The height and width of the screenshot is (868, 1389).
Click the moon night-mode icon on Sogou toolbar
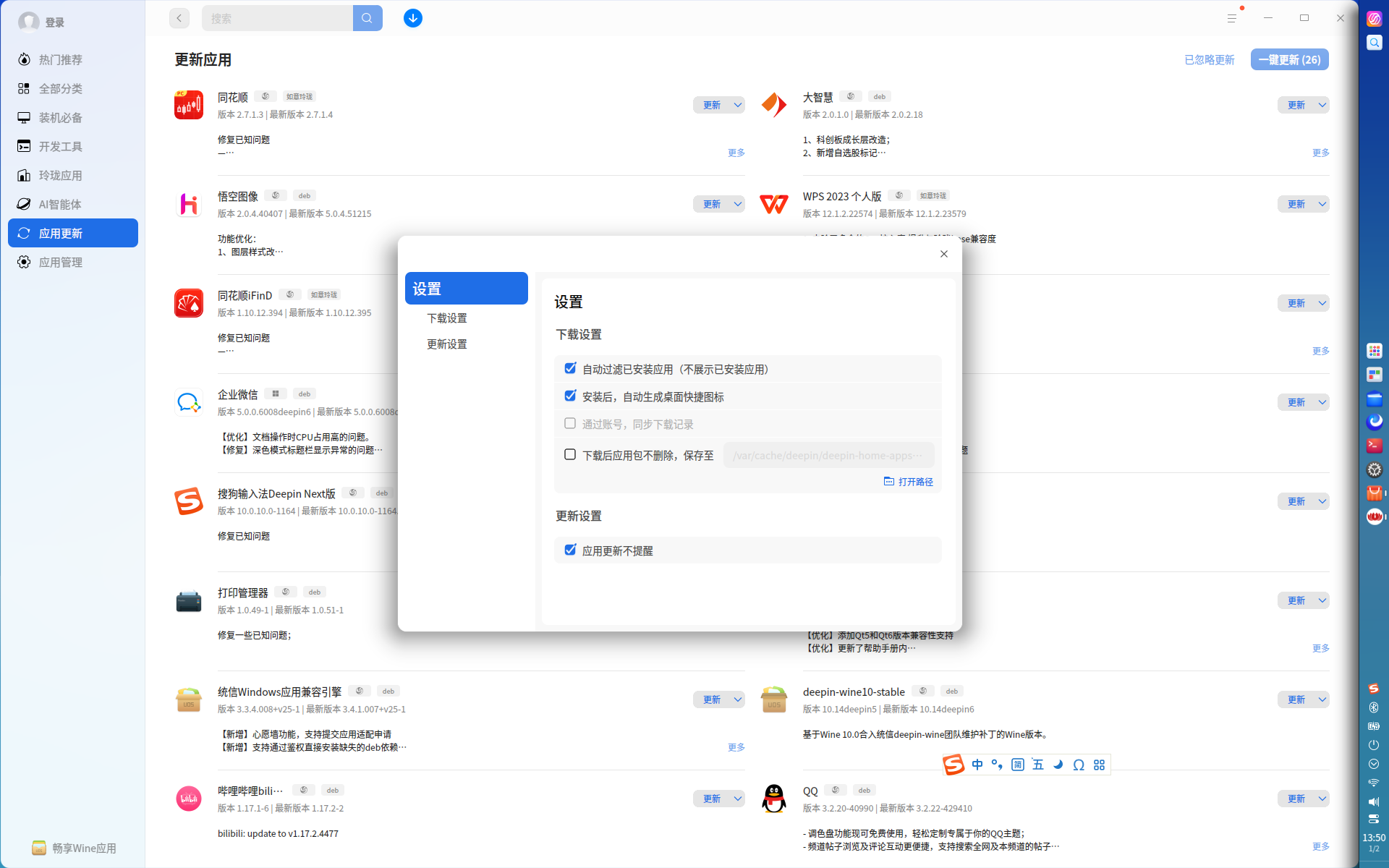click(1058, 764)
